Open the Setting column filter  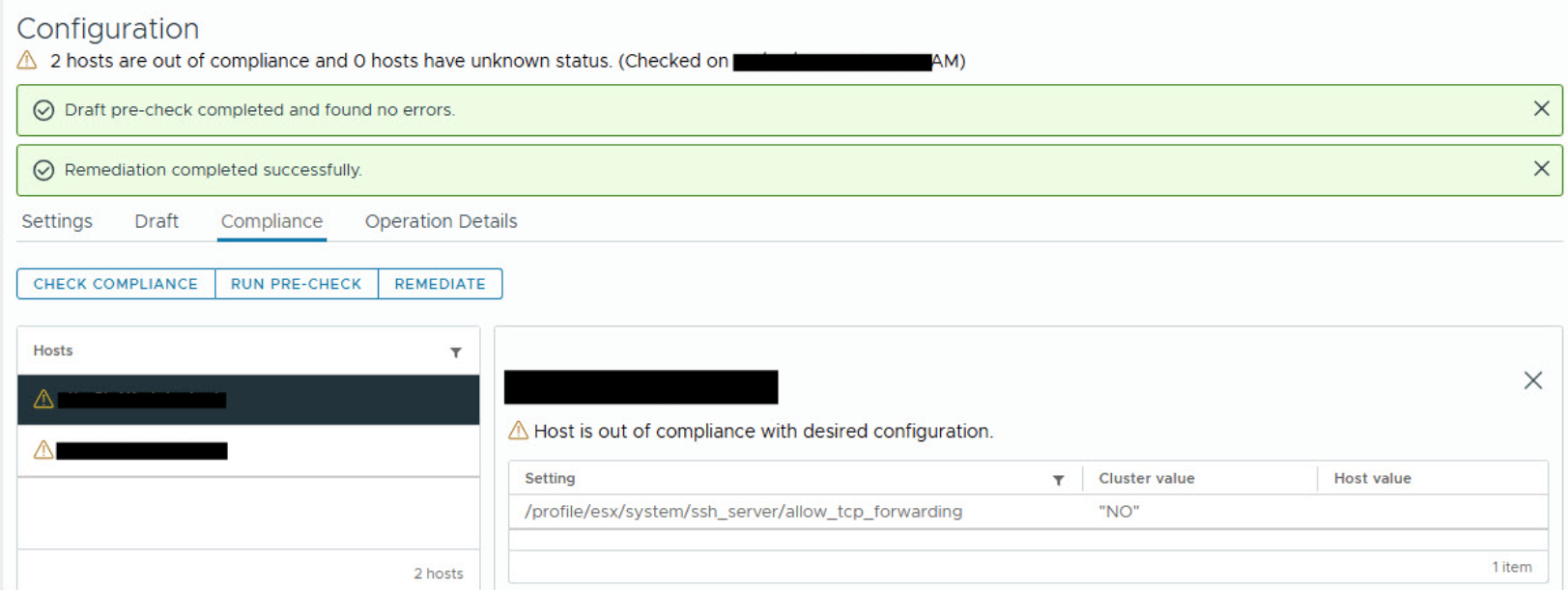point(1058,480)
